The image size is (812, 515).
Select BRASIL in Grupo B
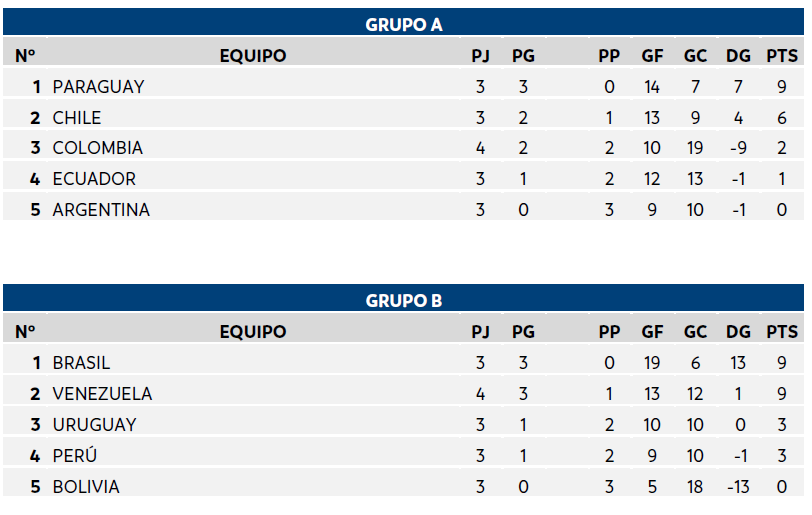point(81,363)
